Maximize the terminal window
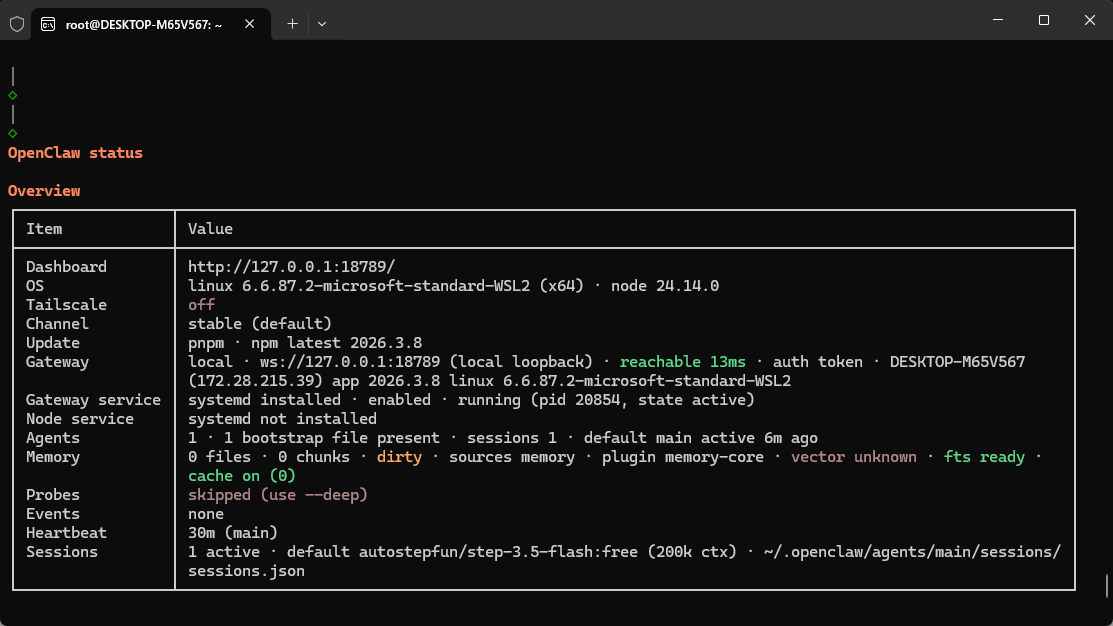This screenshot has height=626, width=1113. coord(1043,20)
